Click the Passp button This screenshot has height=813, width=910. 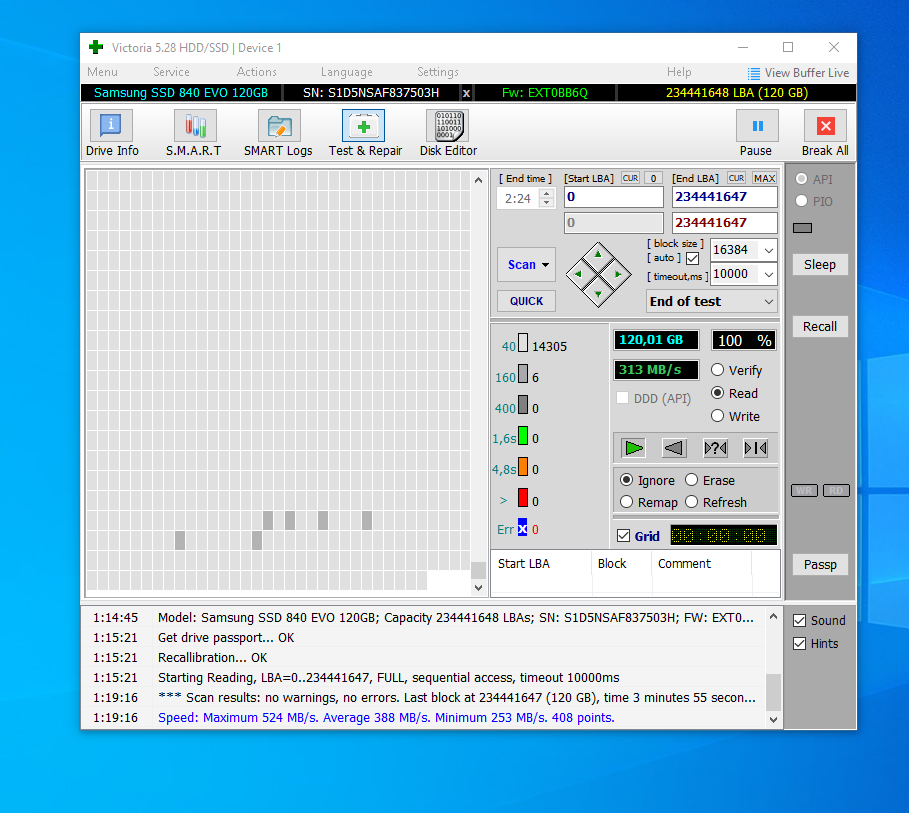820,564
